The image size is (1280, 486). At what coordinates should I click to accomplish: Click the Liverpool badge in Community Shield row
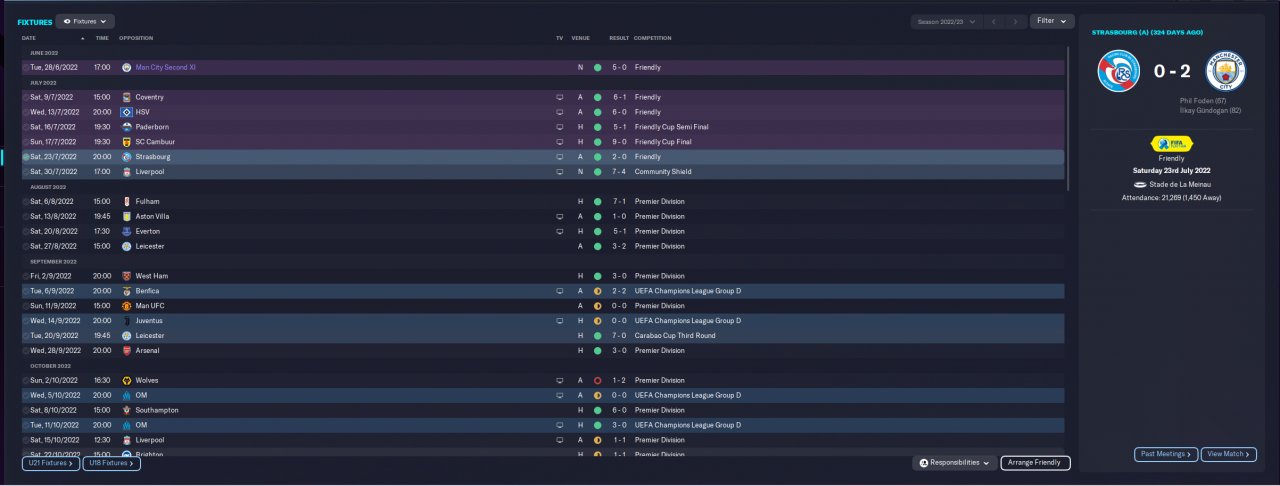127,172
